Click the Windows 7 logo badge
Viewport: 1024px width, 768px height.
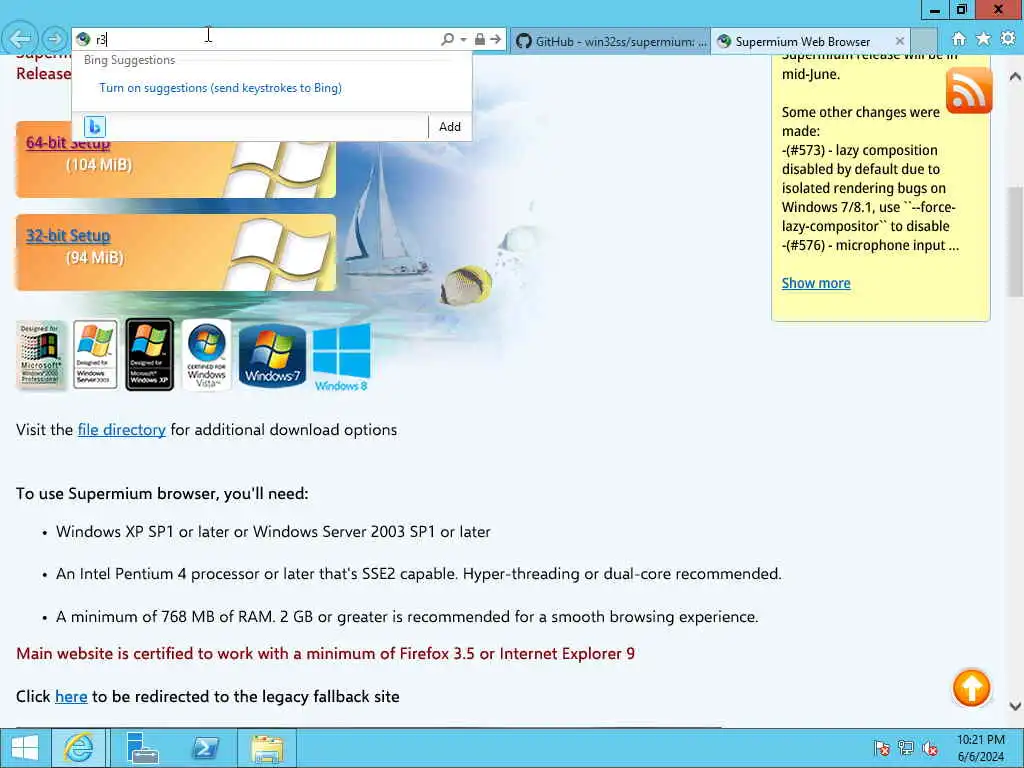[272, 356]
